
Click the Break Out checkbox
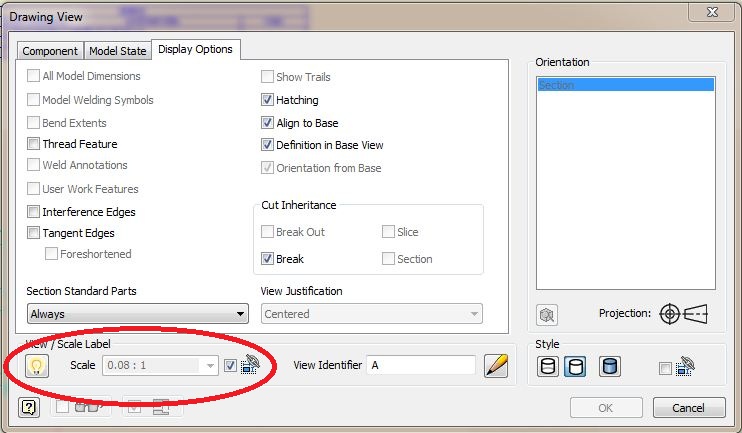pyautogui.click(x=267, y=231)
